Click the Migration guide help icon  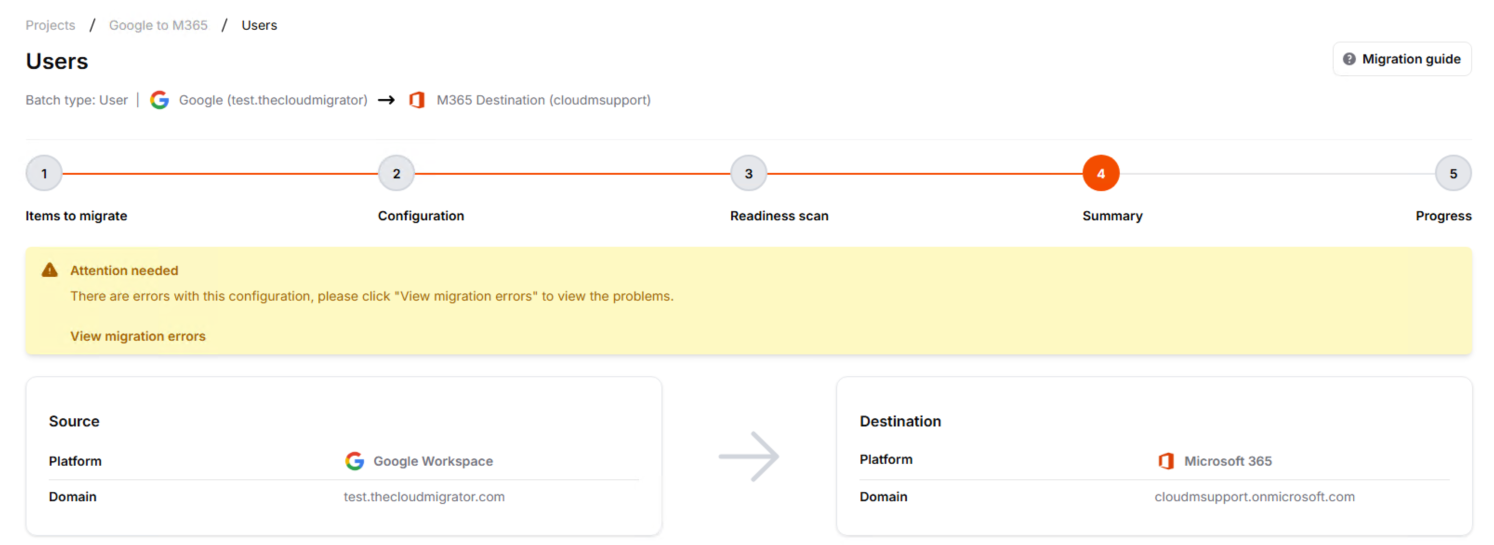coord(1349,59)
